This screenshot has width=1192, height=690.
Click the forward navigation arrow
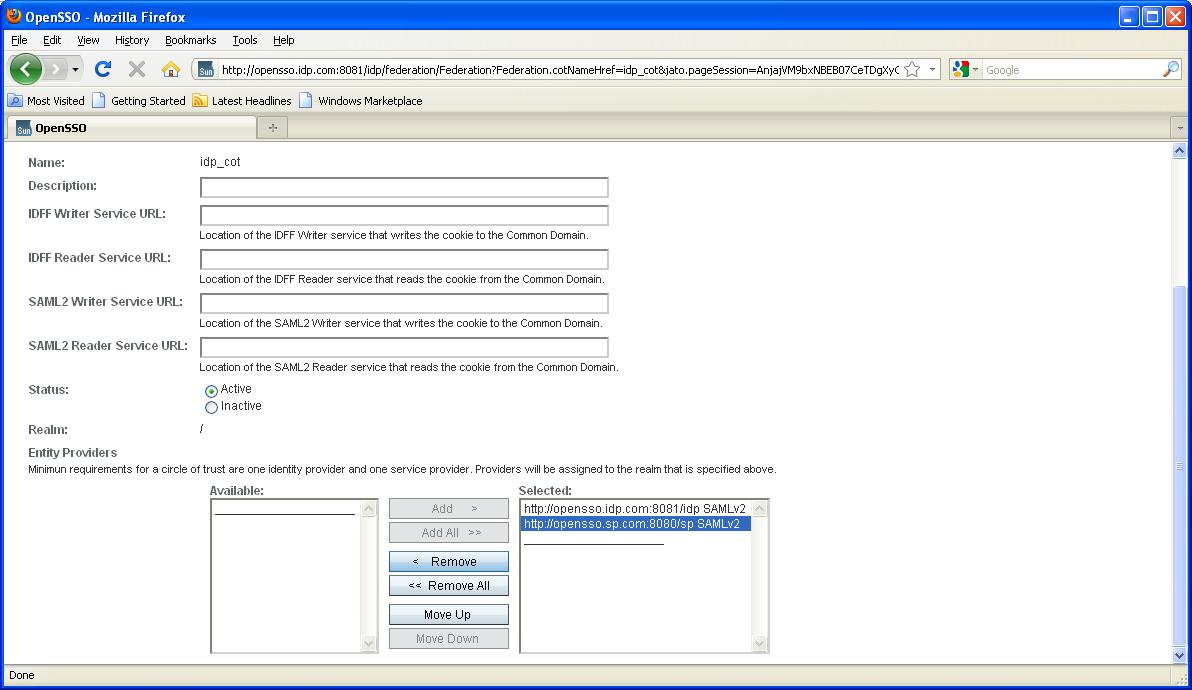[55, 70]
